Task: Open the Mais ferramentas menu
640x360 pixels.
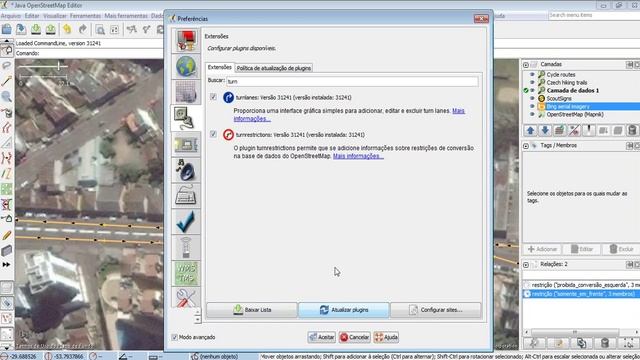Action: point(126,16)
